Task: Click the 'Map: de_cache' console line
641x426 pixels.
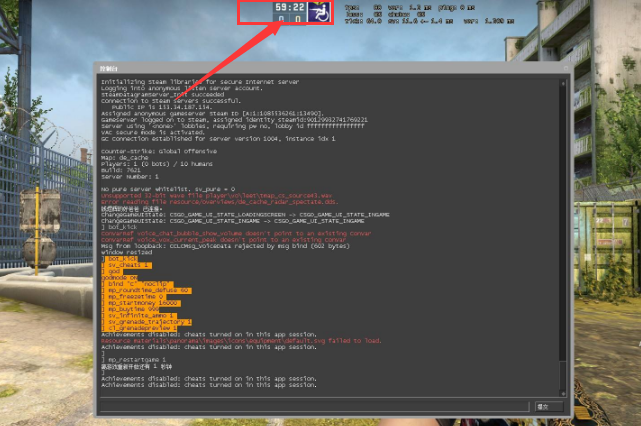Action: (x=125, y=157)
